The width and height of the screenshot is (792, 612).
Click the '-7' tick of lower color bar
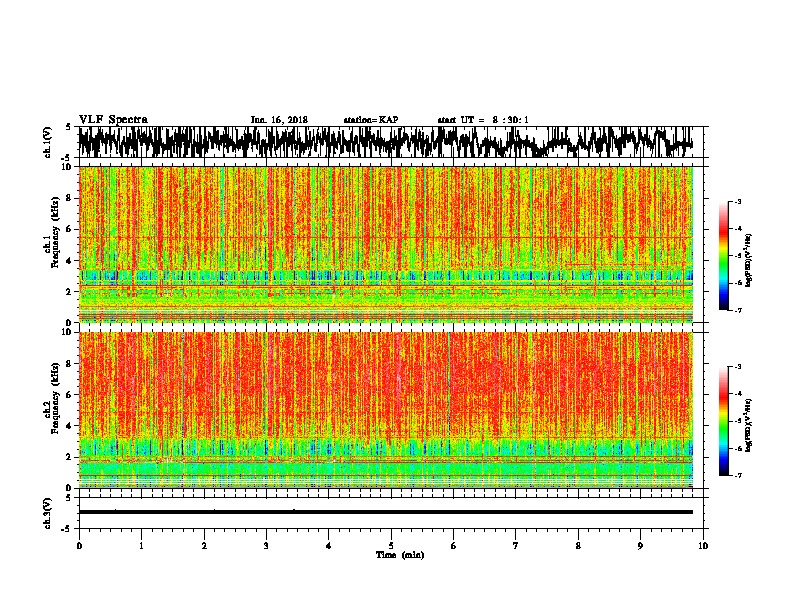point(737,476)
